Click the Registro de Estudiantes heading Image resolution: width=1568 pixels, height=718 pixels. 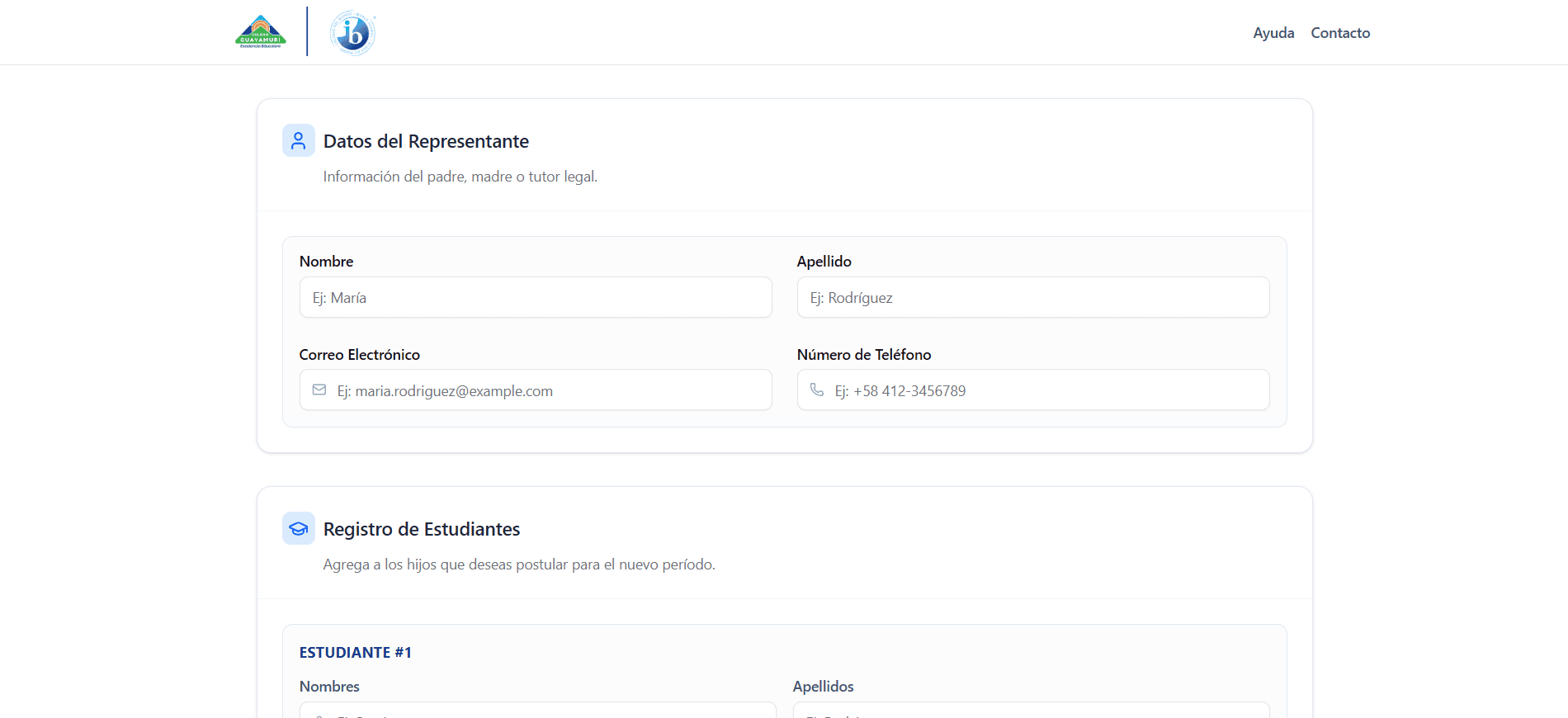click(422, 529)
